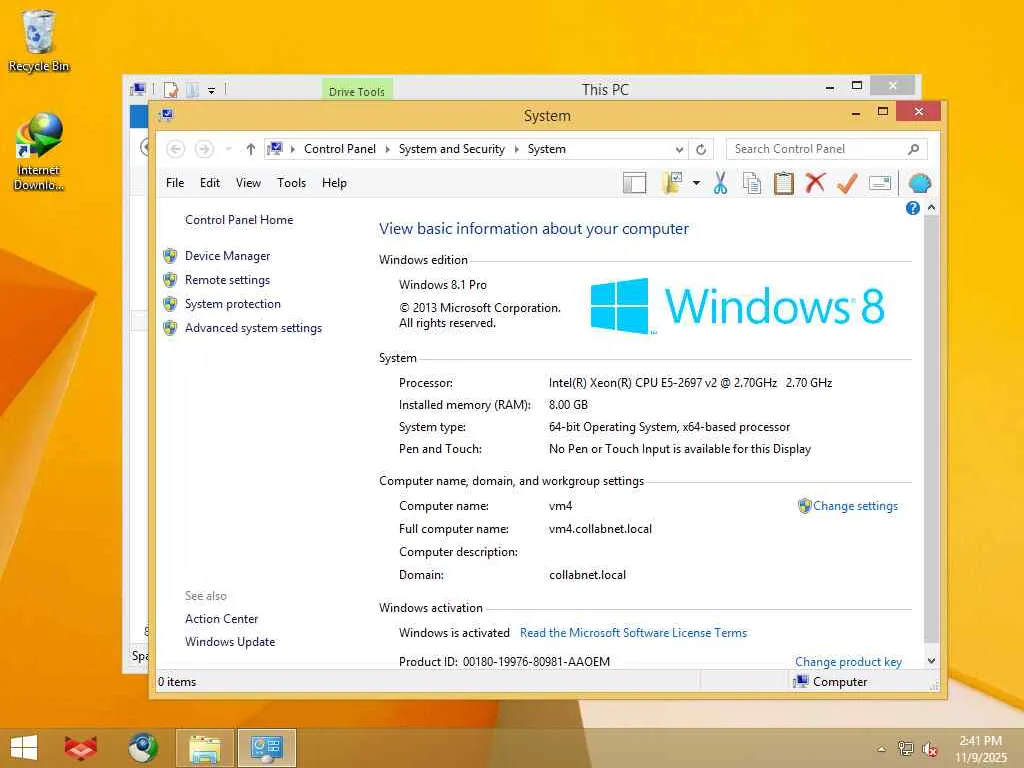Screen dimensions: 1024x768
Task: Click the Copy toolbar icon
Action: click(x=752, y=184)
